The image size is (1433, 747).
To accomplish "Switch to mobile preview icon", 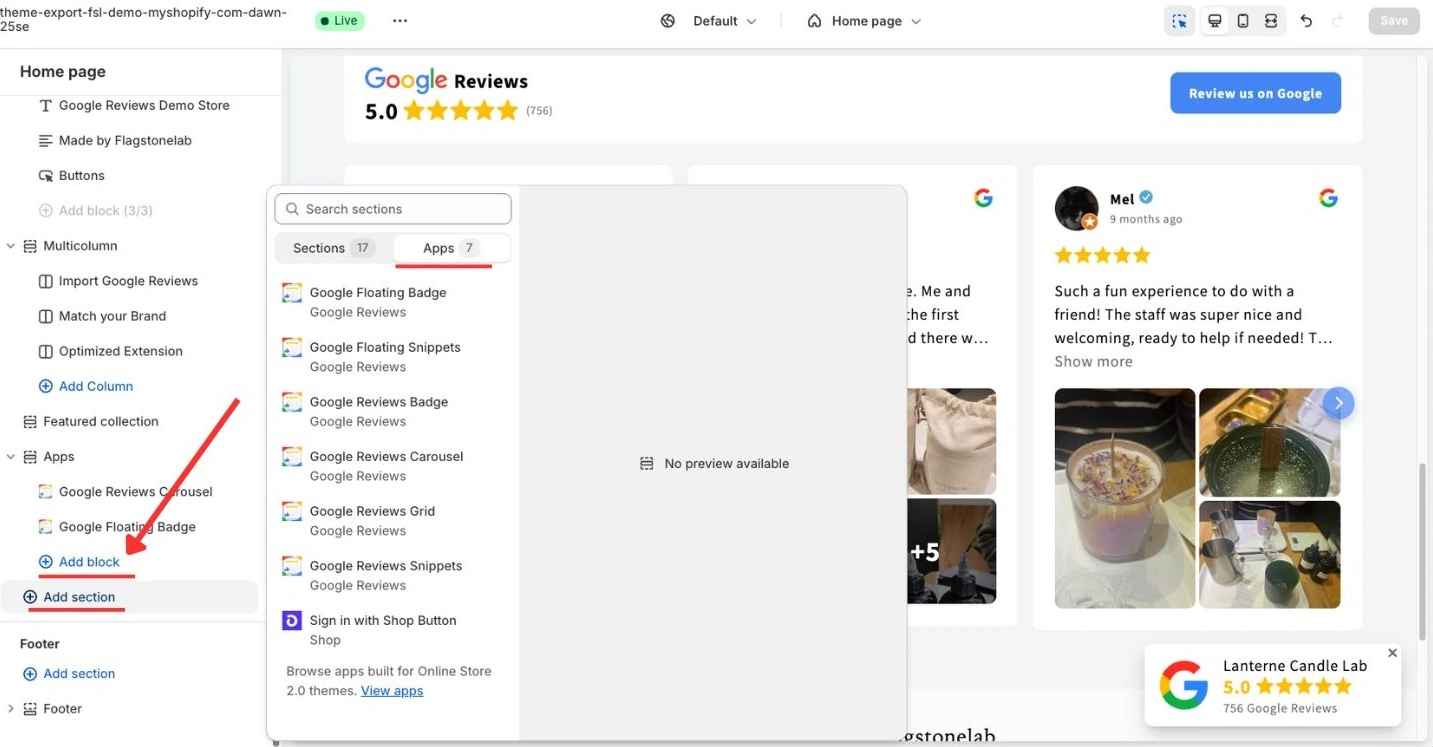I will coord(1243,21).
